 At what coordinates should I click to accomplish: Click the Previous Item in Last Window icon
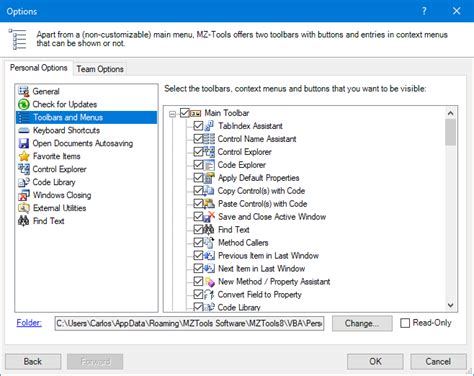click(209, 256)
